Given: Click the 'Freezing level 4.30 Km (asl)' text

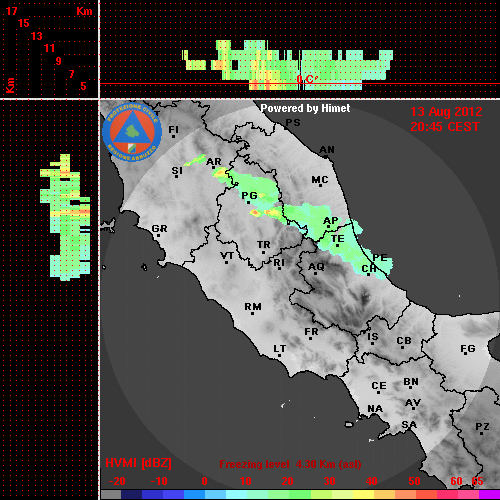Looking at the screenshot, I should 290,464.
